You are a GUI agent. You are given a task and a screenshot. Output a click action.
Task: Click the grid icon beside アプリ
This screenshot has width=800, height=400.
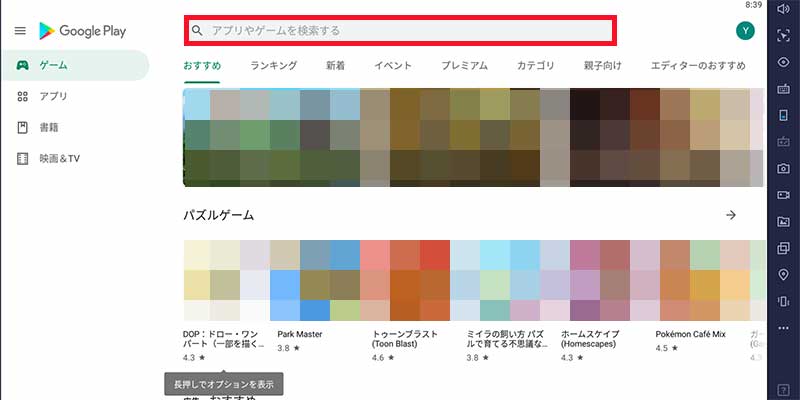tap(22, 96)
